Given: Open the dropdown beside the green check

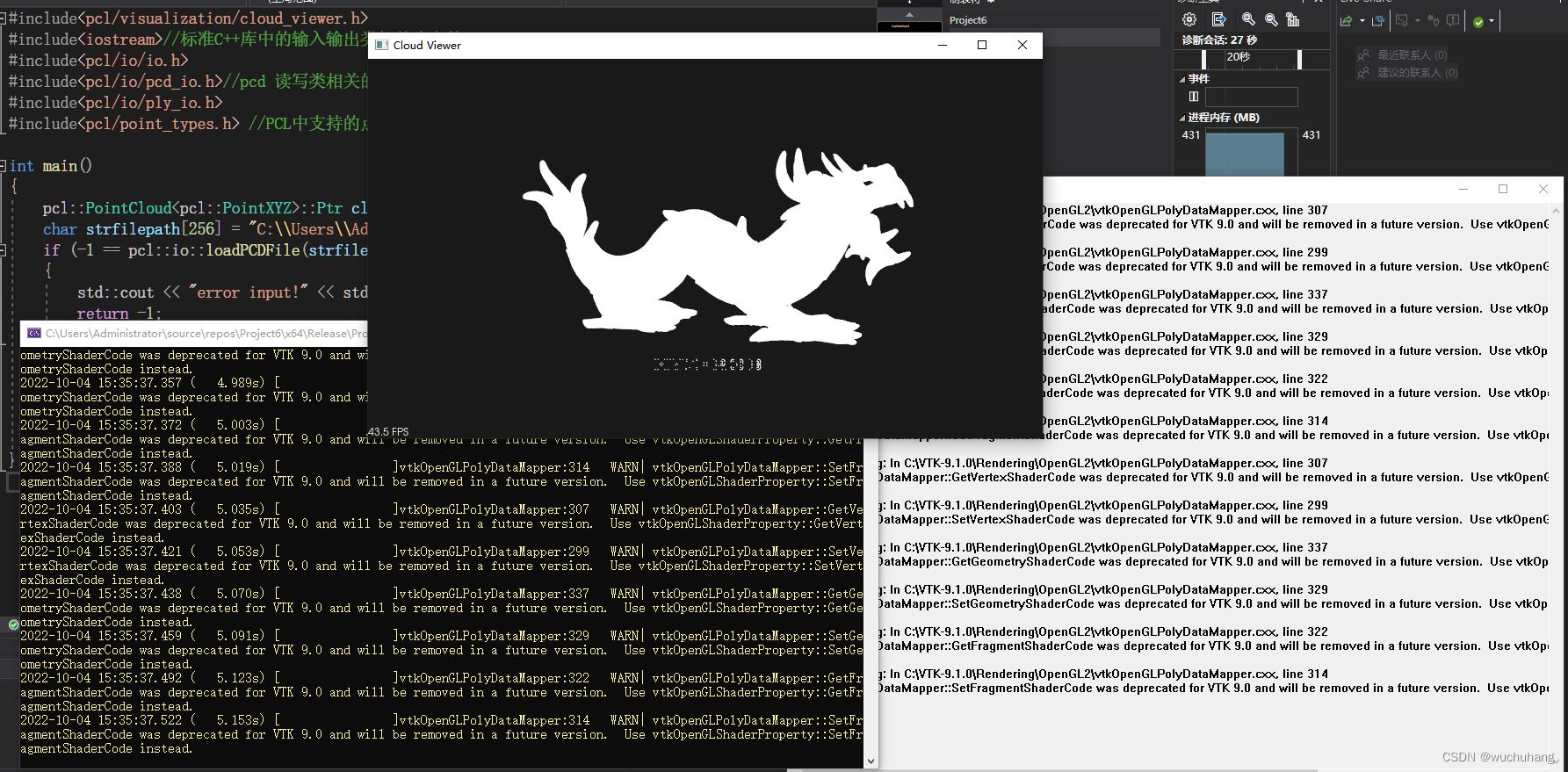Looking at the screenshot, I should (x=1491, y=21).
